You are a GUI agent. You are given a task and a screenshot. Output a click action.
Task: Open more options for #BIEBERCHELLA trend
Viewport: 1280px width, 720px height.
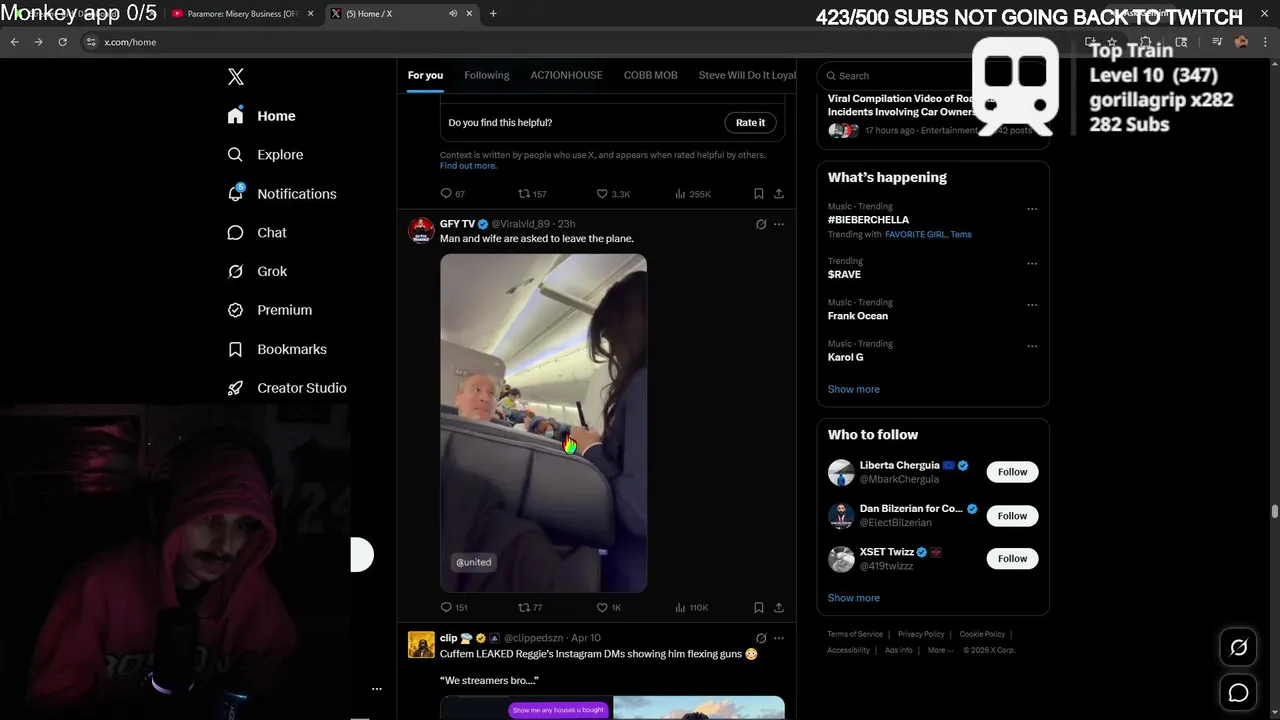1032,209
